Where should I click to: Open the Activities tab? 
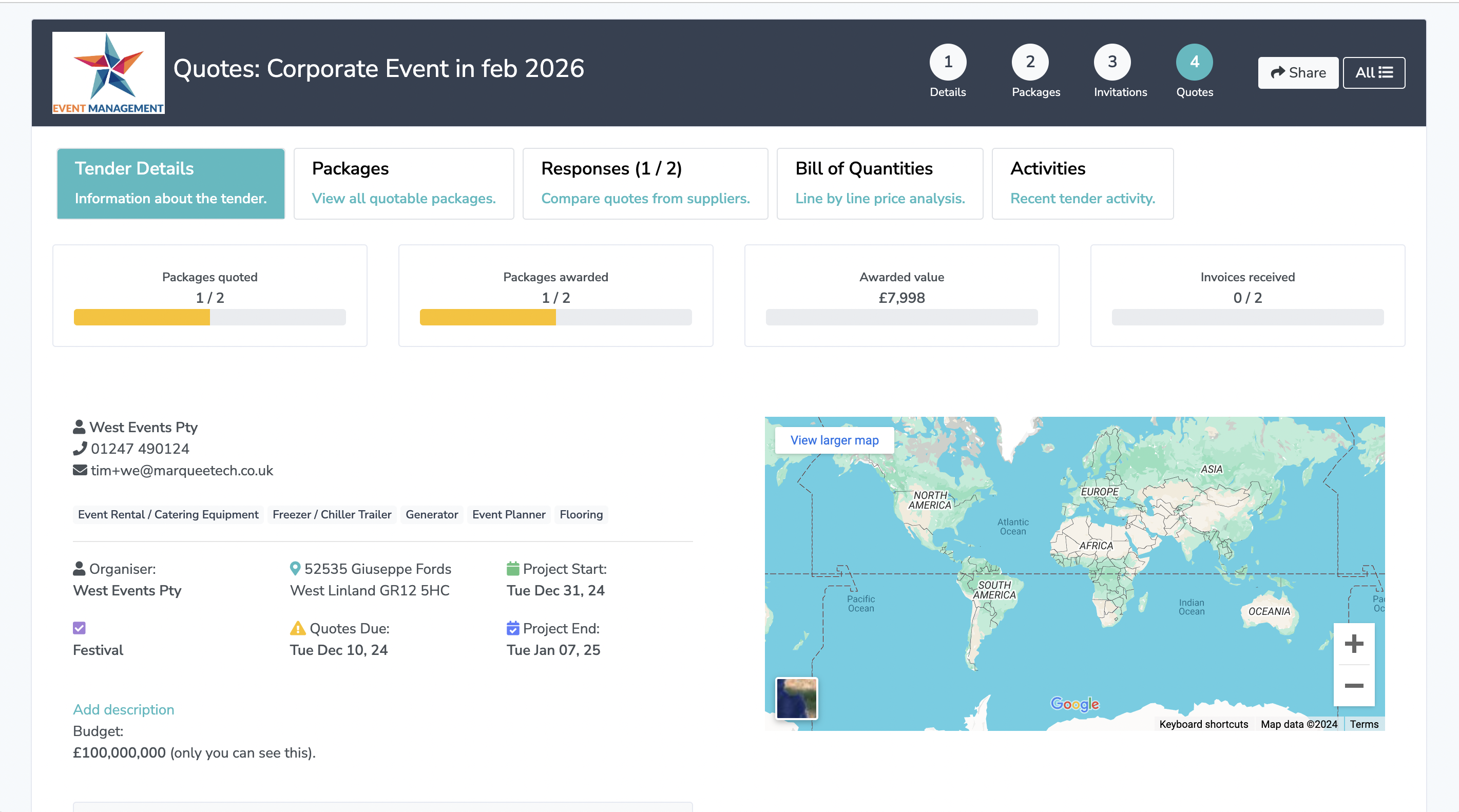tap(1082, 183)
